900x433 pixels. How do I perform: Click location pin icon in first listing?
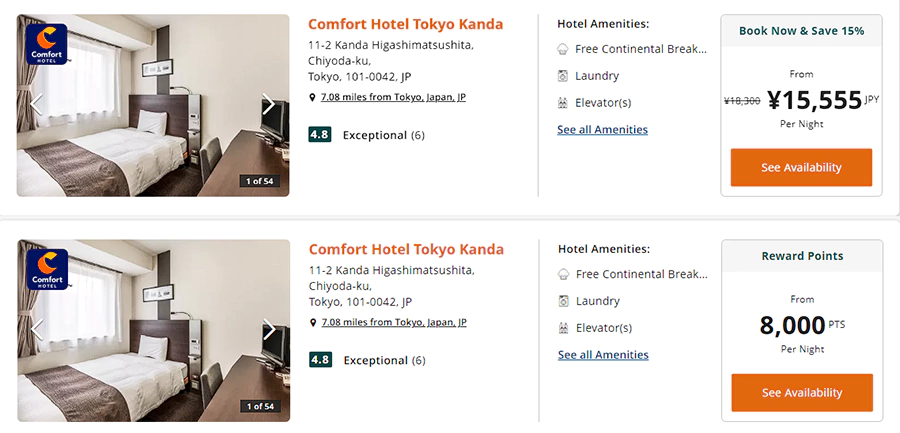coord(313,98)
